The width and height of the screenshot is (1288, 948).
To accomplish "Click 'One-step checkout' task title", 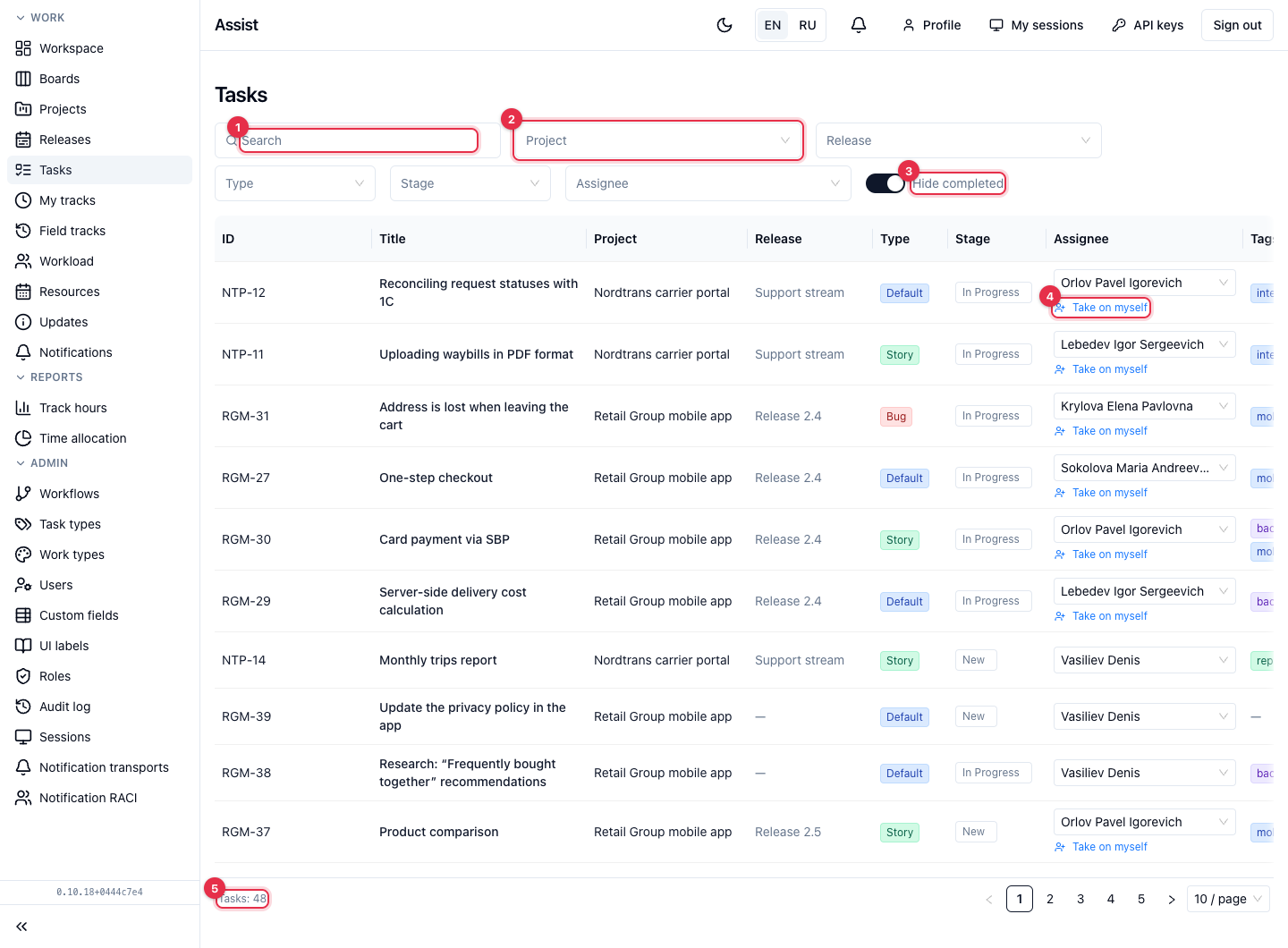I will [436, 478].
